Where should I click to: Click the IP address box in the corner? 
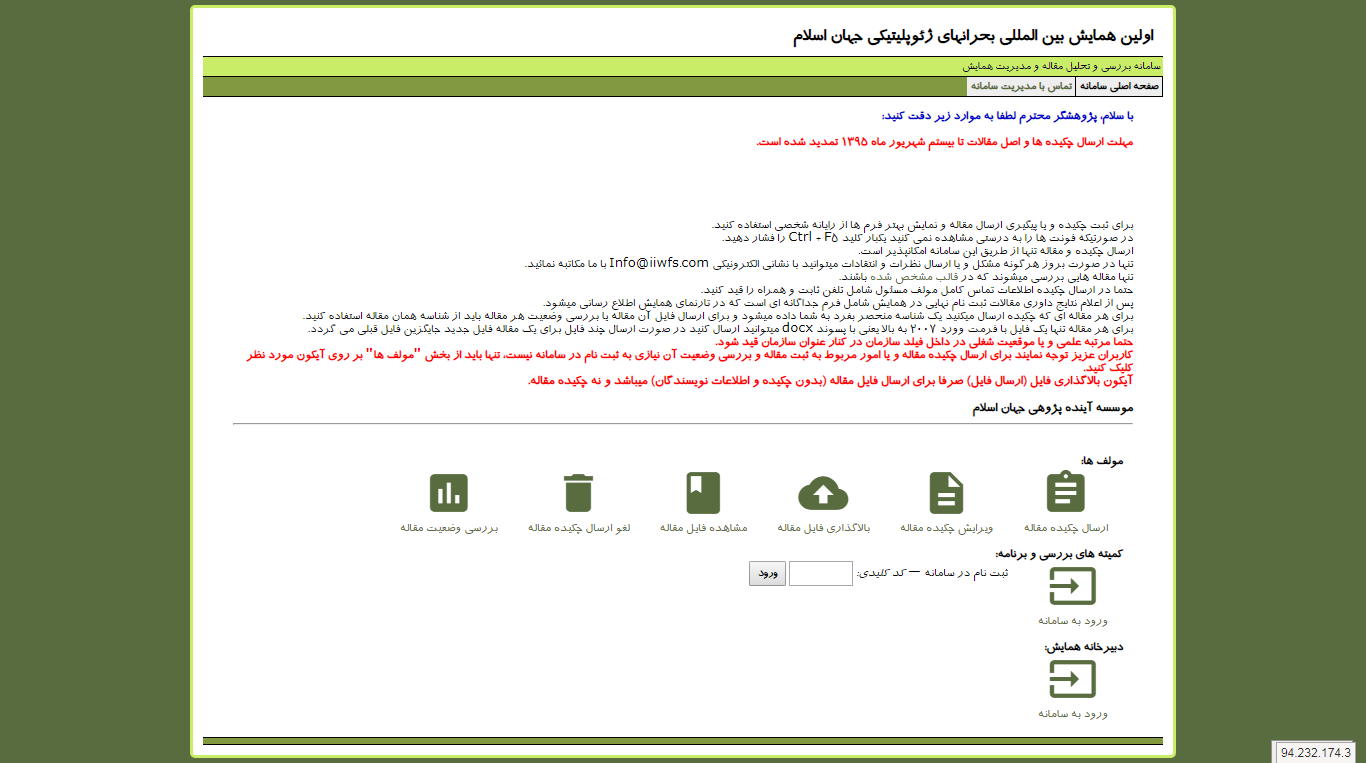(x=1314, y=750)
